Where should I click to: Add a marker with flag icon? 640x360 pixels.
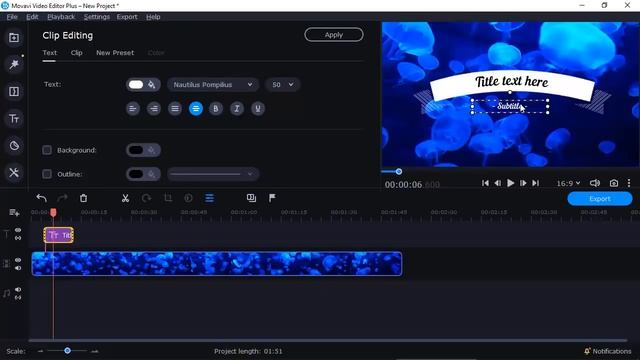tap(272, 198)
